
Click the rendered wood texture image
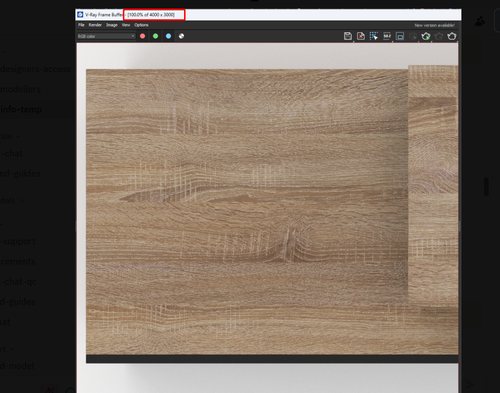tap(267, 217)
